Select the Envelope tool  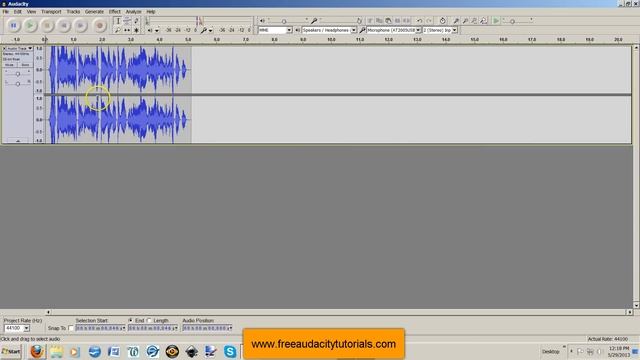click(x=127, y=21)
